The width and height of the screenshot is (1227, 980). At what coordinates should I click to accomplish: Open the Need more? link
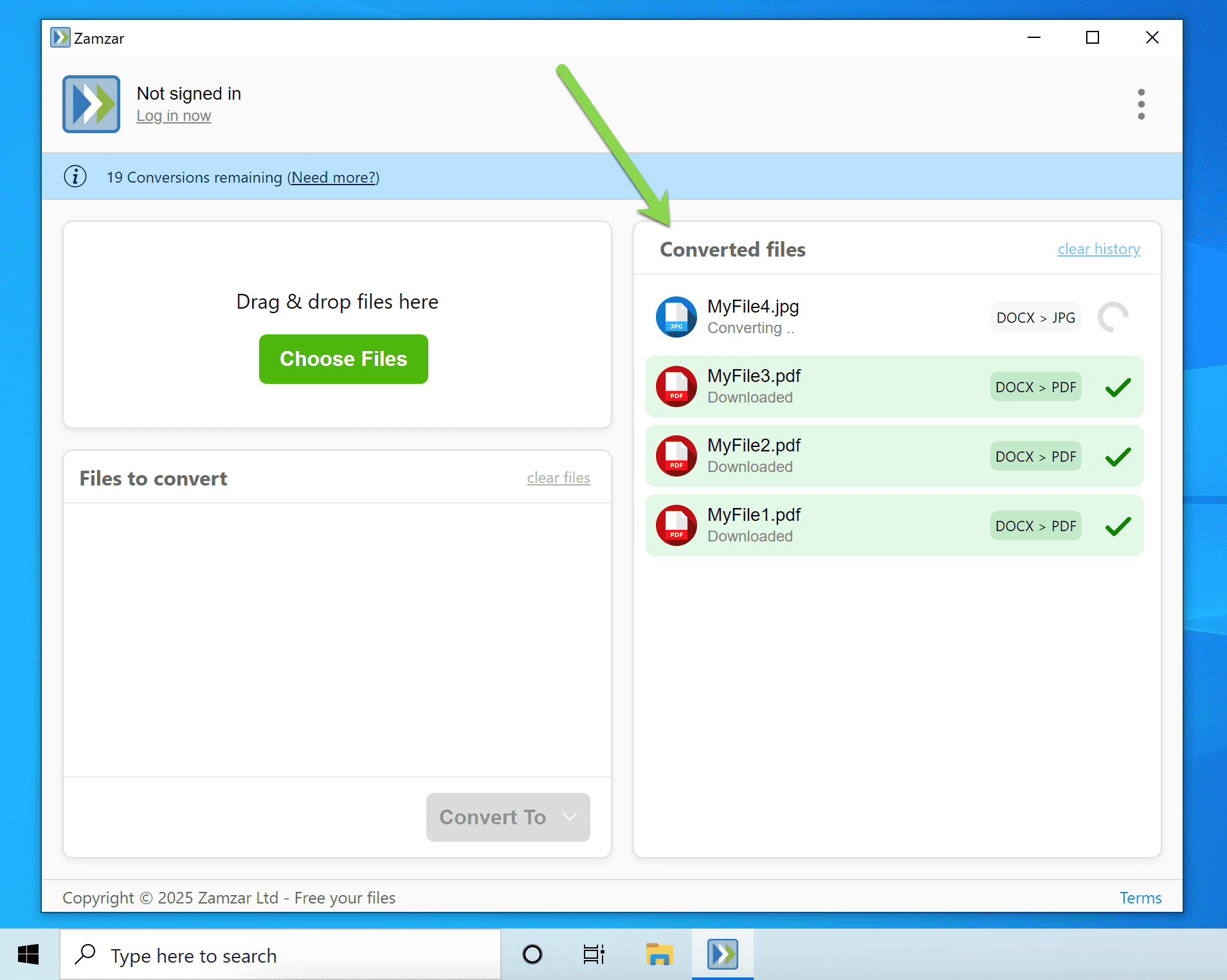[x=333, y=177]
